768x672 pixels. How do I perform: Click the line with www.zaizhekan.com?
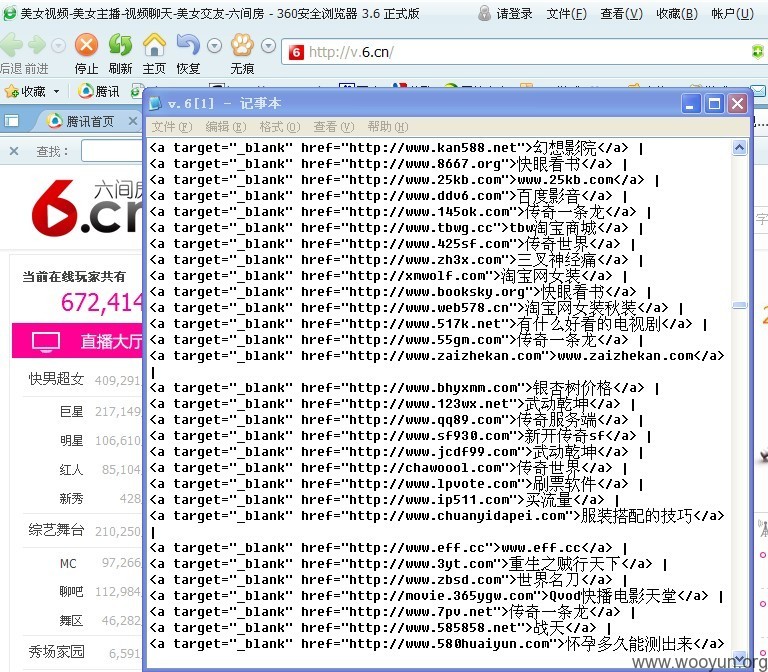click(437, 356)
